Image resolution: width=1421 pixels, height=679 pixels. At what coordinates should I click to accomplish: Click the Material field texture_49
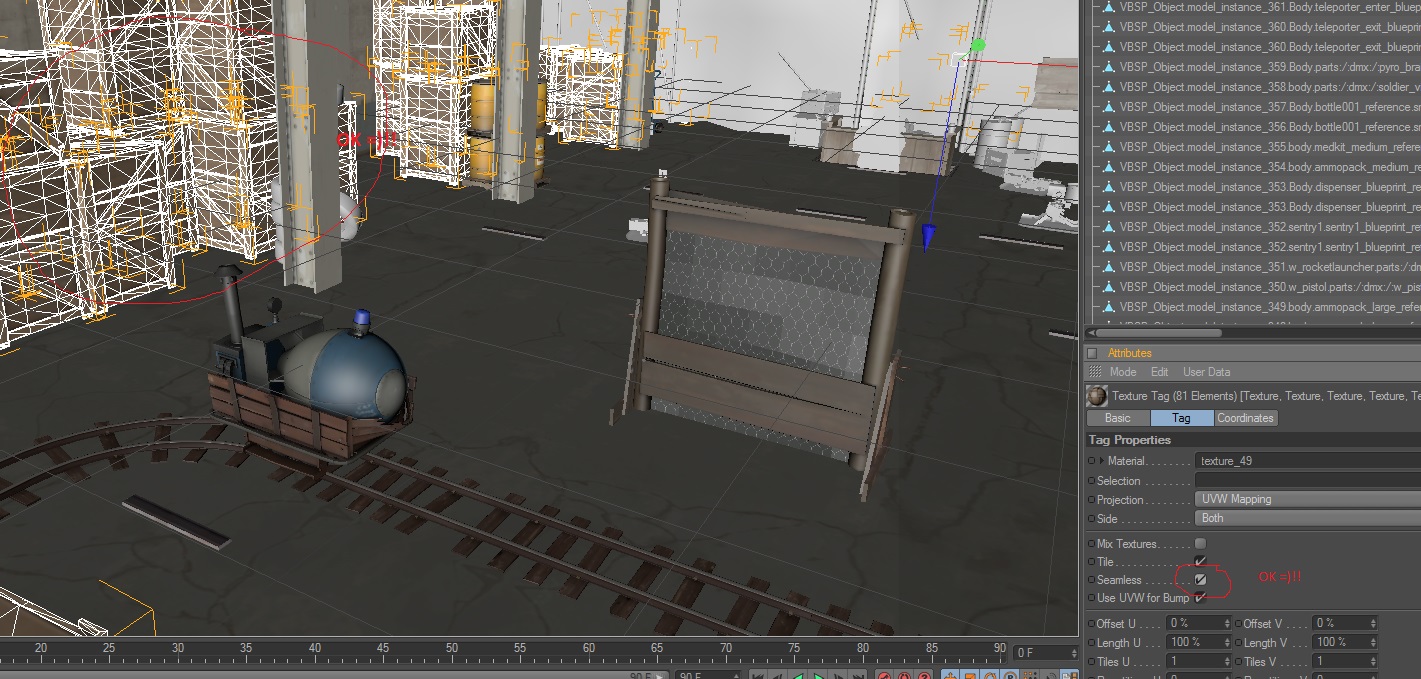click(x=1308, y=461)
